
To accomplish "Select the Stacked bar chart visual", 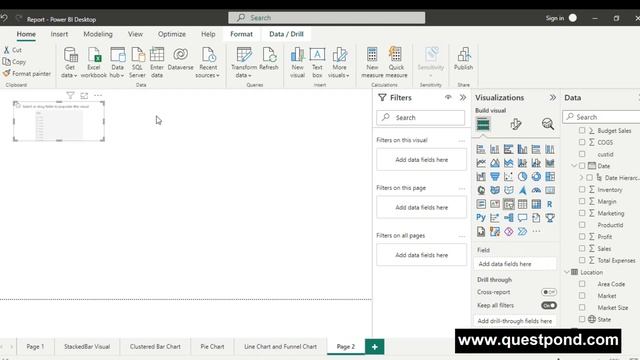I will click(481, 149).
